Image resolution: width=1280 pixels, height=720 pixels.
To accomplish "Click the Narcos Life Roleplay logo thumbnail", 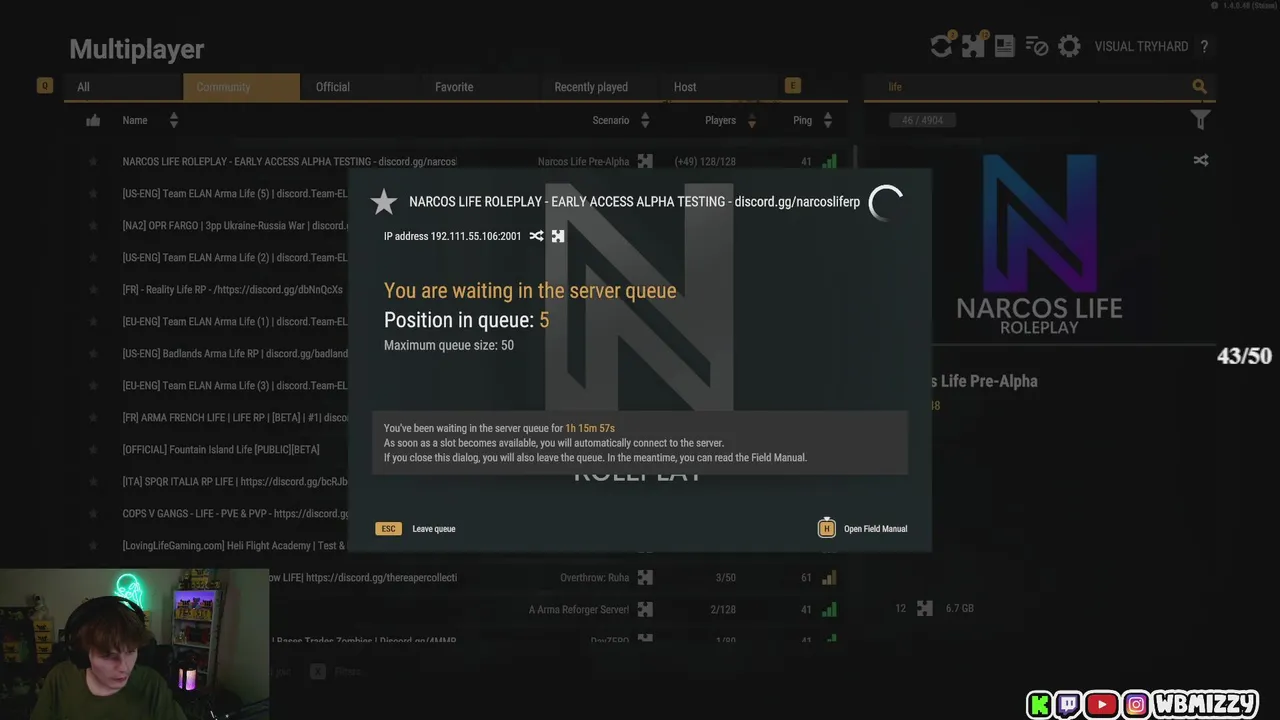I will tap(1039, 243).
